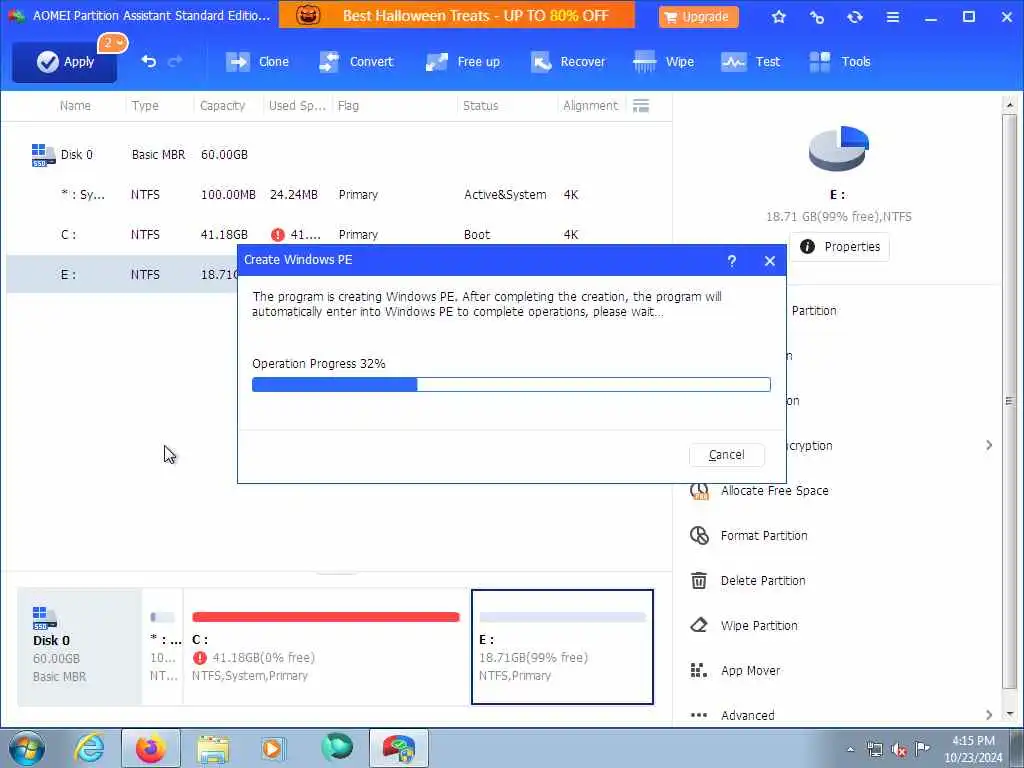1024x768 pixels.
Task: Click the Wipe Partition eraser icon
Action: 699,626
